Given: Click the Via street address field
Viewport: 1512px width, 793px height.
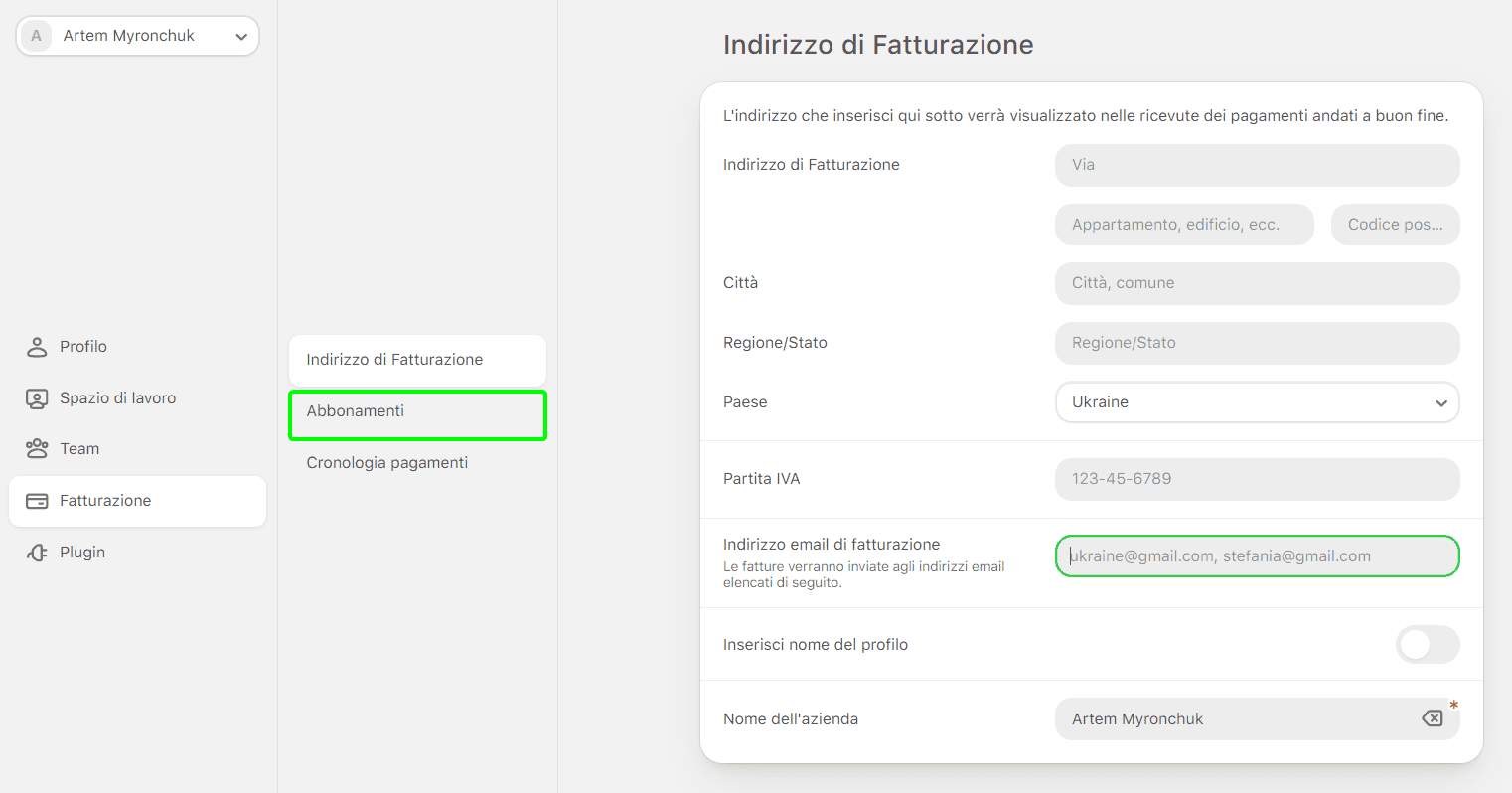Looking at the screenshot, I should pyautogui.click(x=1257, y=165).
